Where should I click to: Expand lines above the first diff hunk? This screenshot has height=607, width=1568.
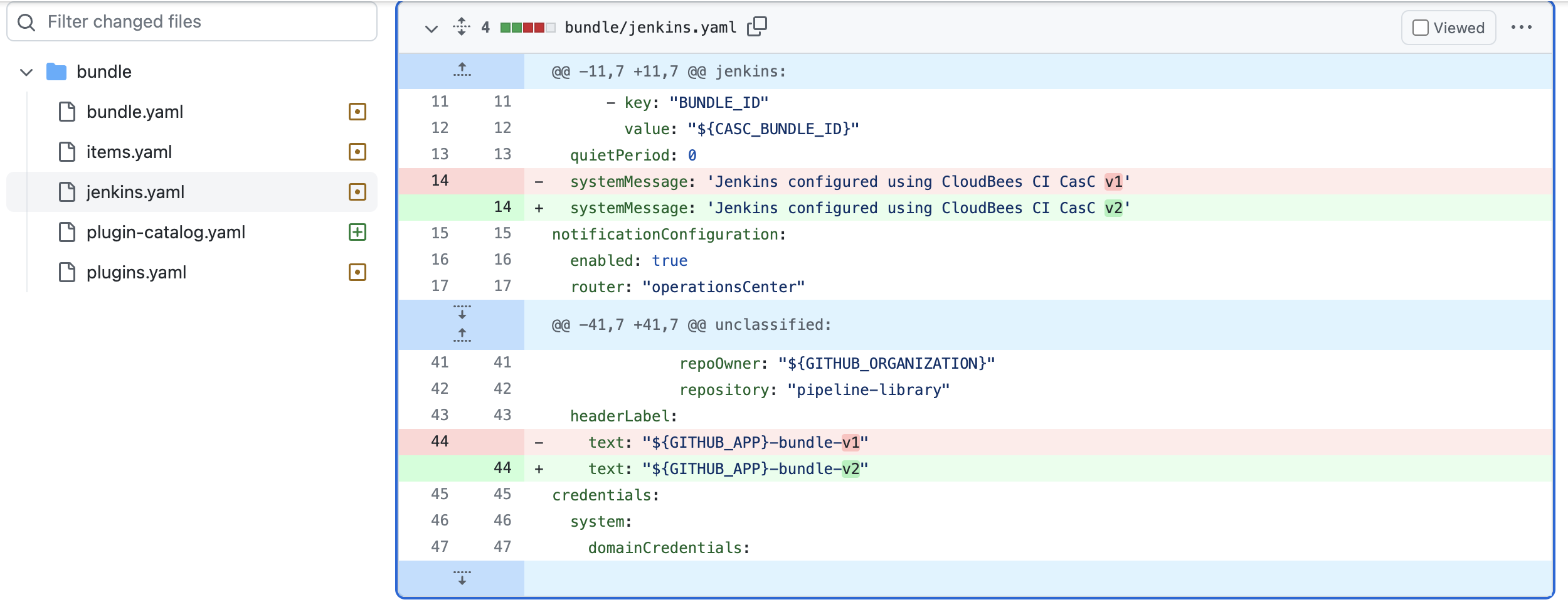[462, 70]
